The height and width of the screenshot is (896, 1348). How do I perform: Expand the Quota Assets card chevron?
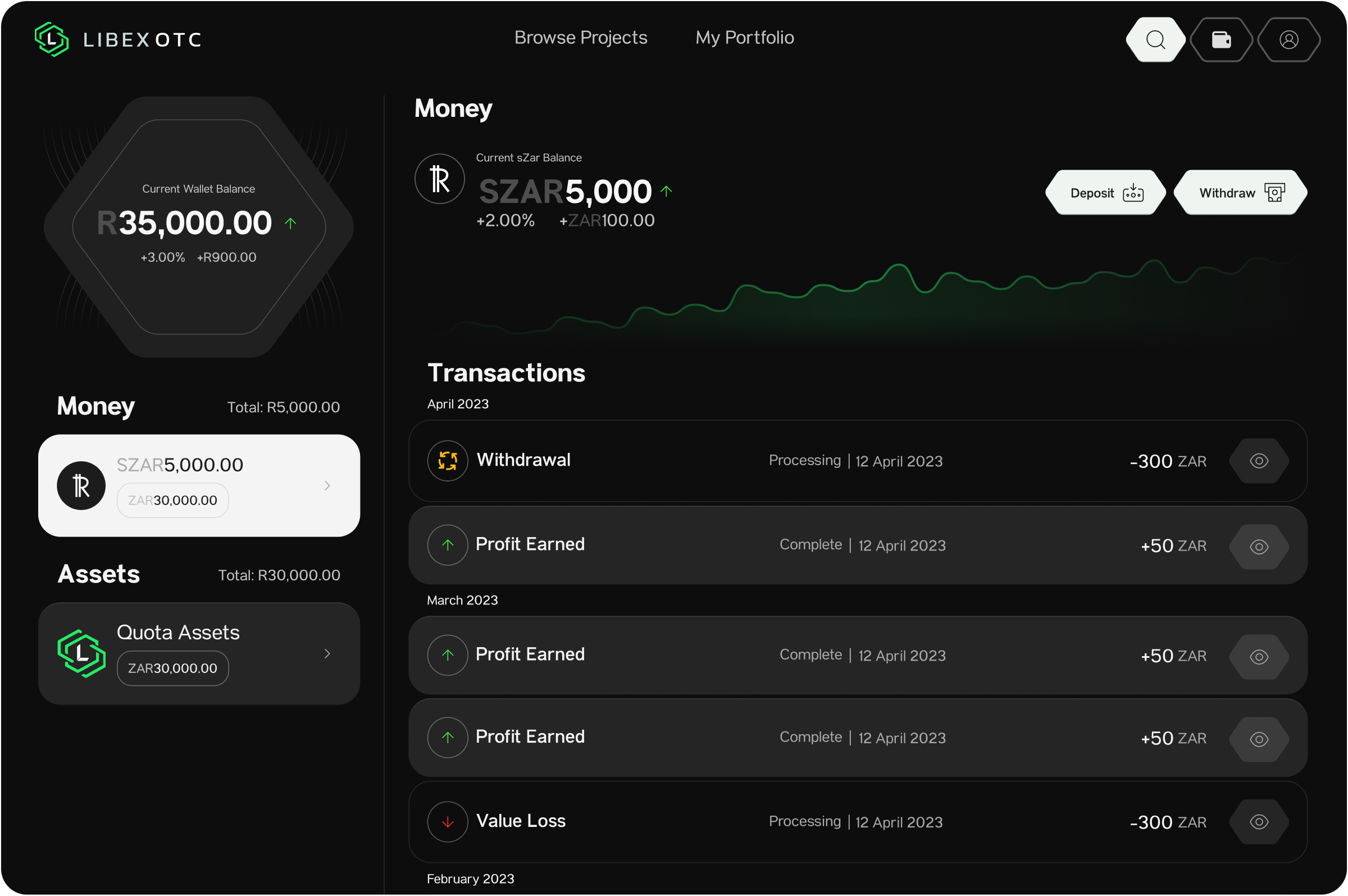pos(327,653)
